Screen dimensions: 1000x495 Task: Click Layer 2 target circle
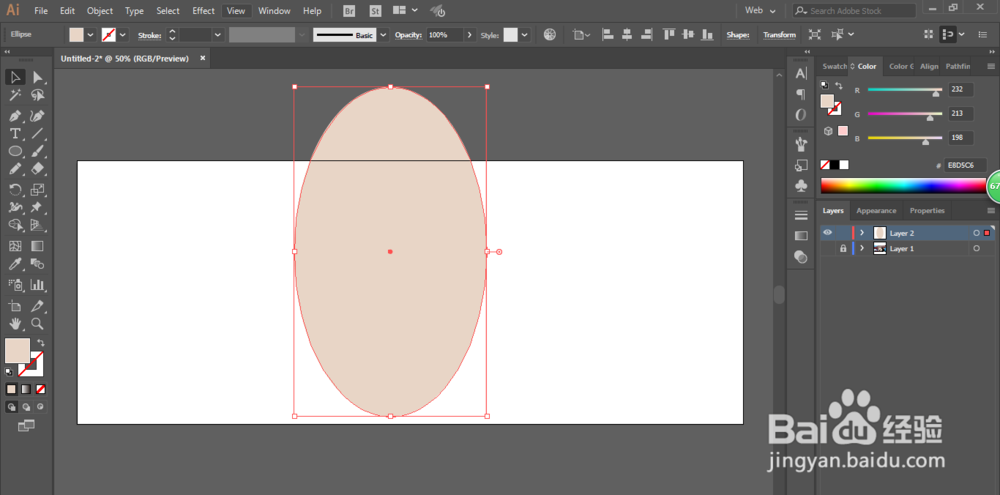976,233
